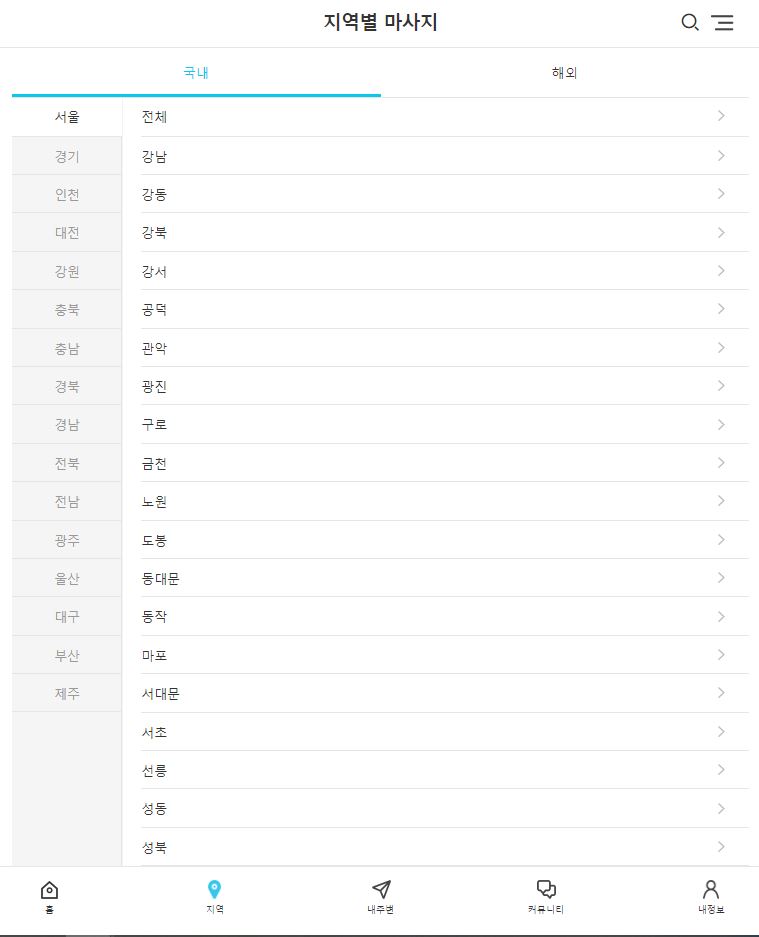
Task: Select 제주 in the region sidebar
Action: (67, 693)
